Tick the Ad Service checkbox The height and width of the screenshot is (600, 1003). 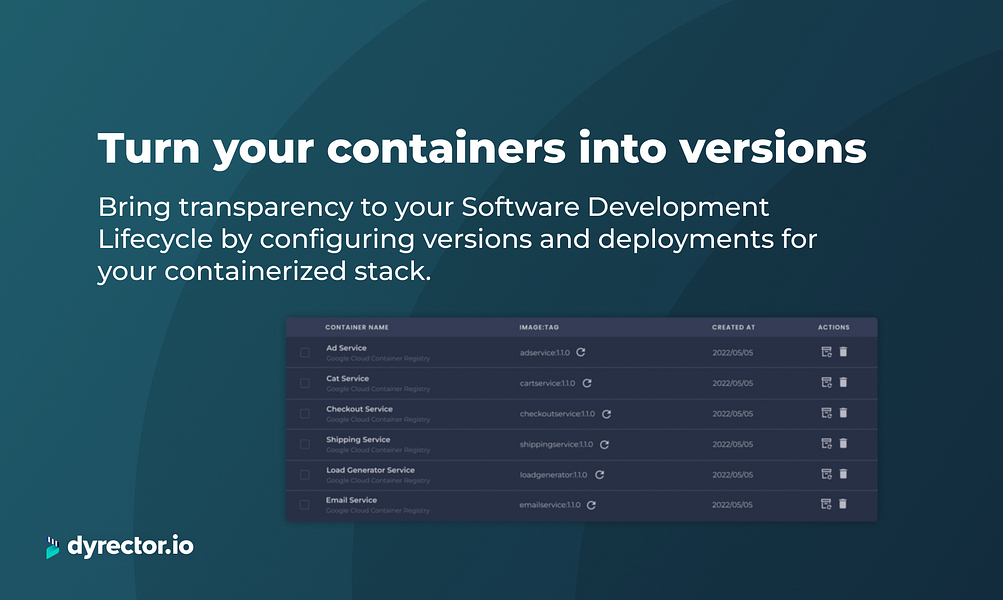(x=304, y=353)
